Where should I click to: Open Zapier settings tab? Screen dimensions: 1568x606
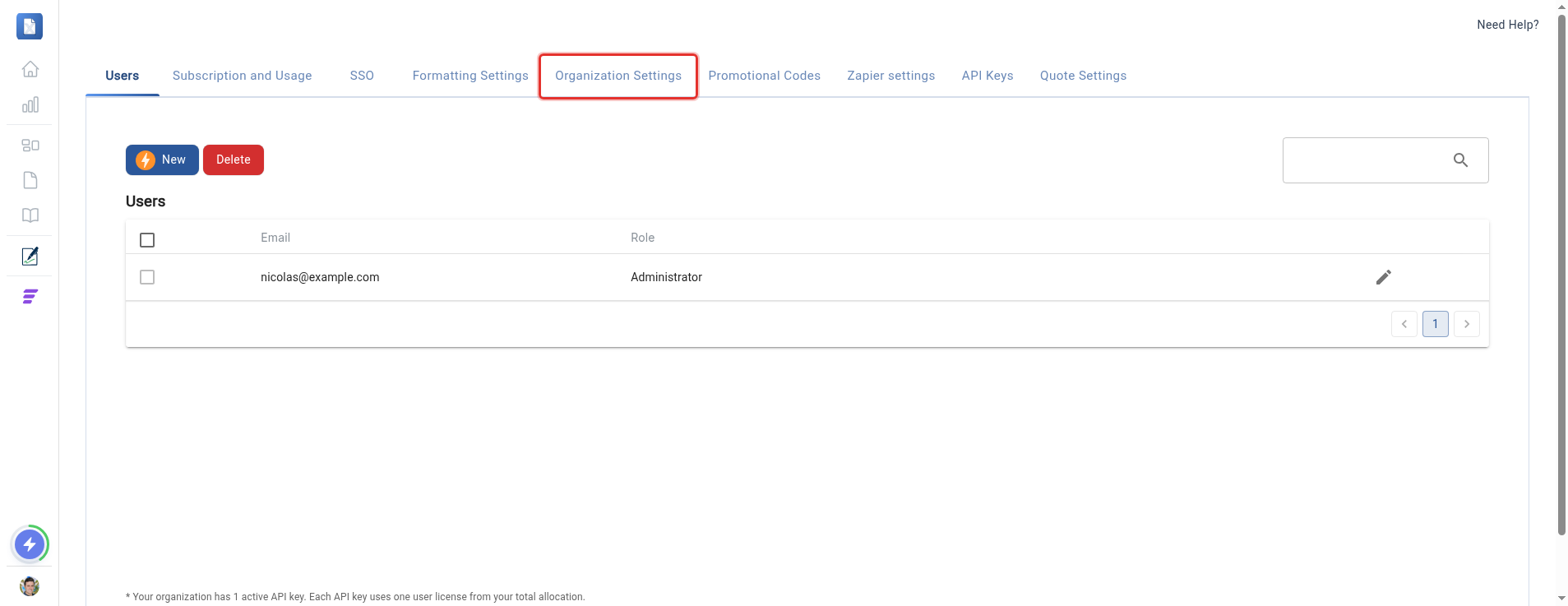891,76
